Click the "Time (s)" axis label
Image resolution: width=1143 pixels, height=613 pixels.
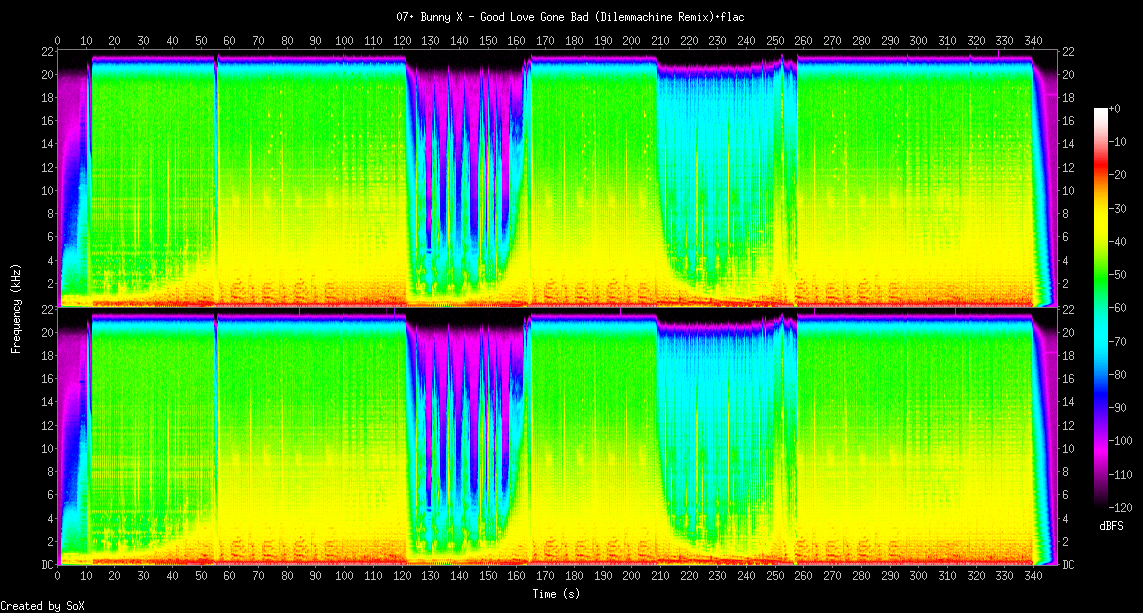pos(555,594)
